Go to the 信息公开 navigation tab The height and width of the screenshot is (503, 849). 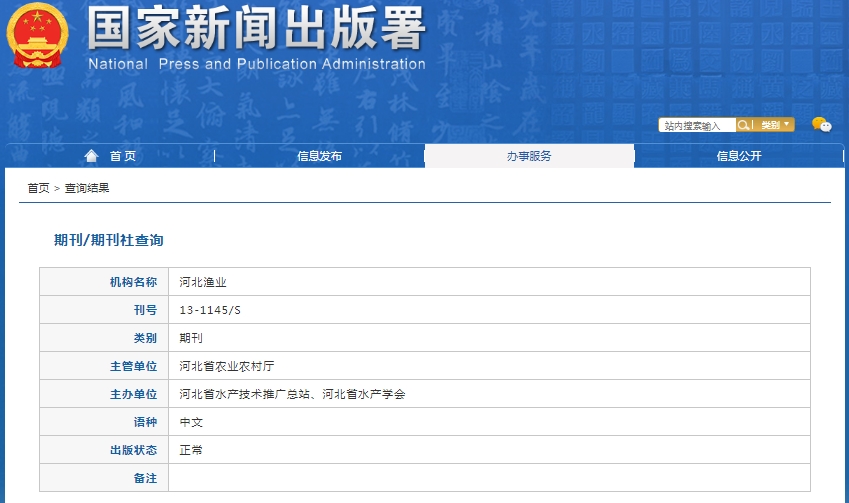click(739, 156)
